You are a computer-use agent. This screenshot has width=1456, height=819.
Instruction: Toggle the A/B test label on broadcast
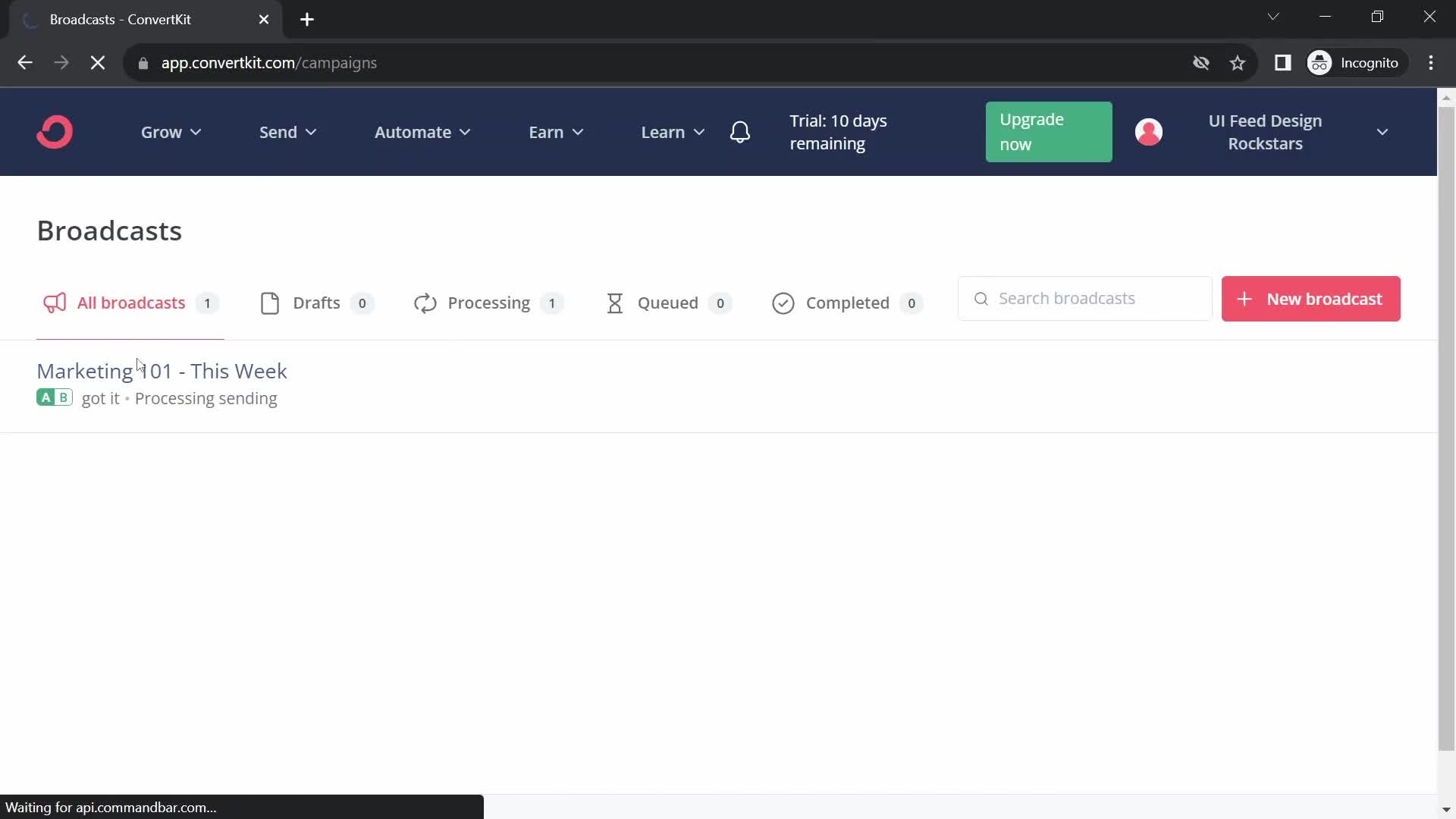(54, 398)
